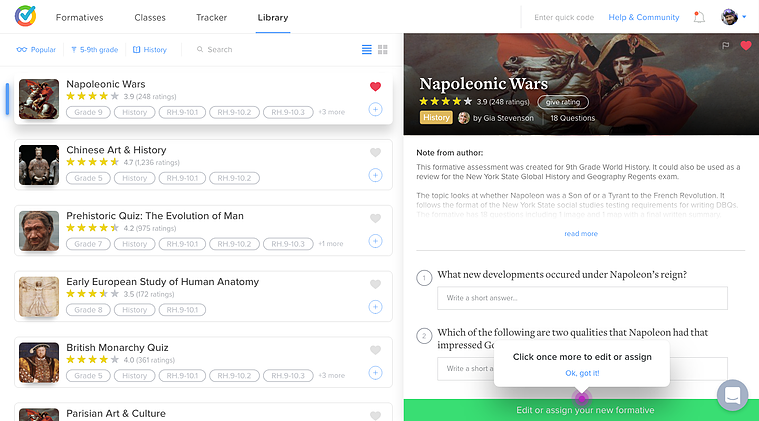Image resolution: width=759 pixels, height=421 pixels.
Task: Click the give rating button
Action: pyautogui.click(x=563, y=102)
